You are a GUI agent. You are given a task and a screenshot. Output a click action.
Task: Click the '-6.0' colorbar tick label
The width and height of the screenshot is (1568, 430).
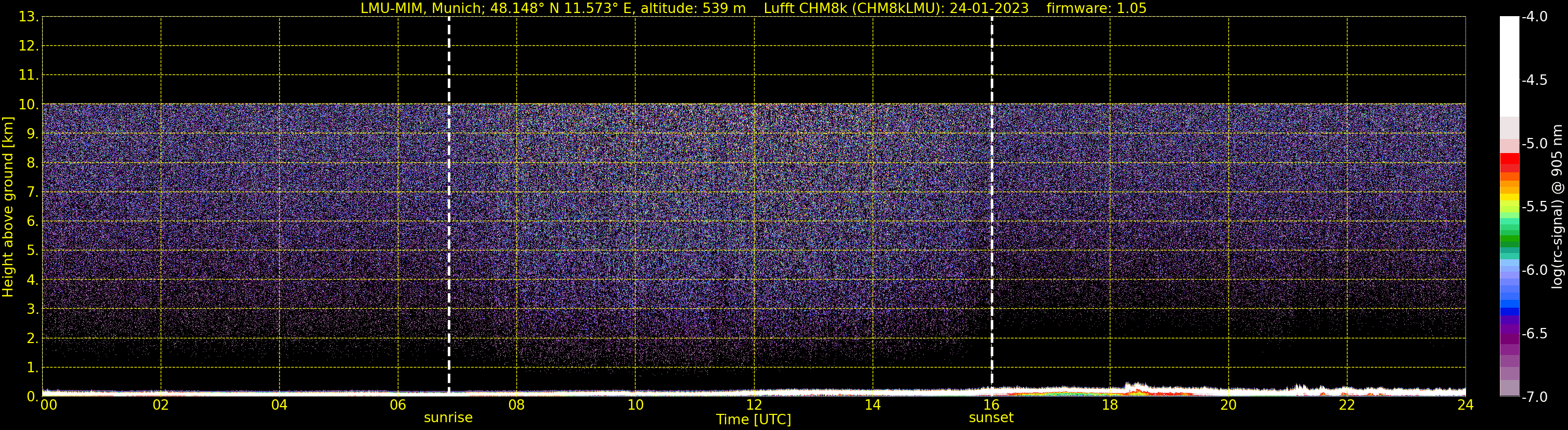(1534, 270)
